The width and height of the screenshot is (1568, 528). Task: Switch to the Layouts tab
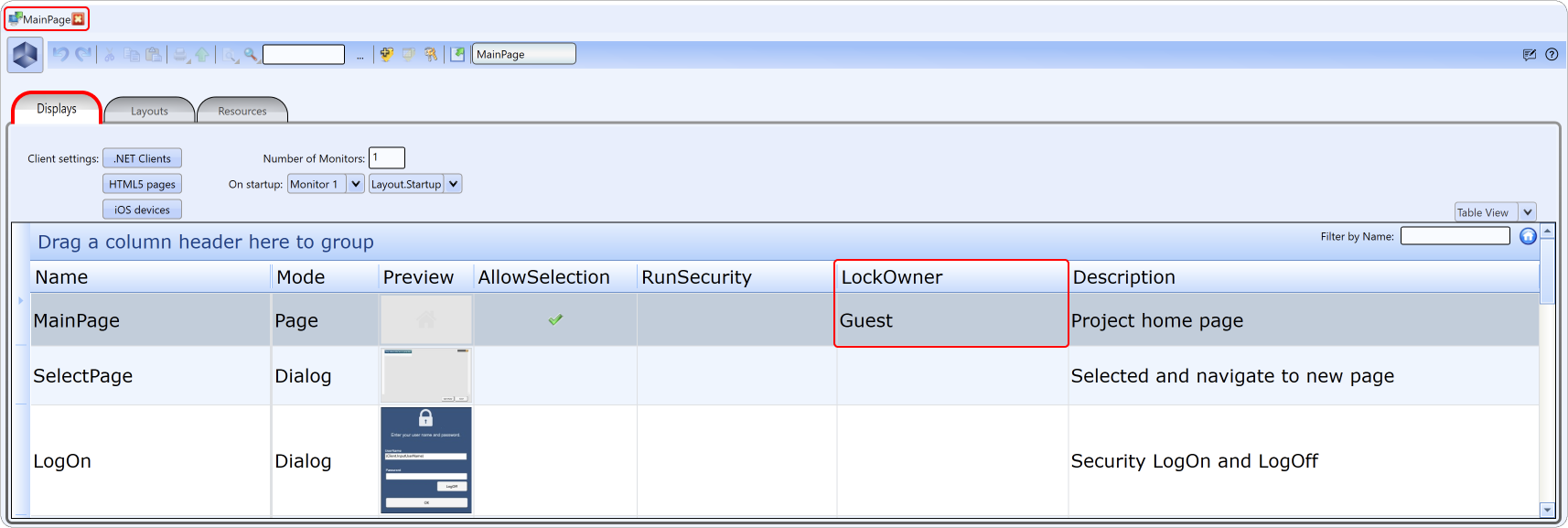[x=149, y=111]
